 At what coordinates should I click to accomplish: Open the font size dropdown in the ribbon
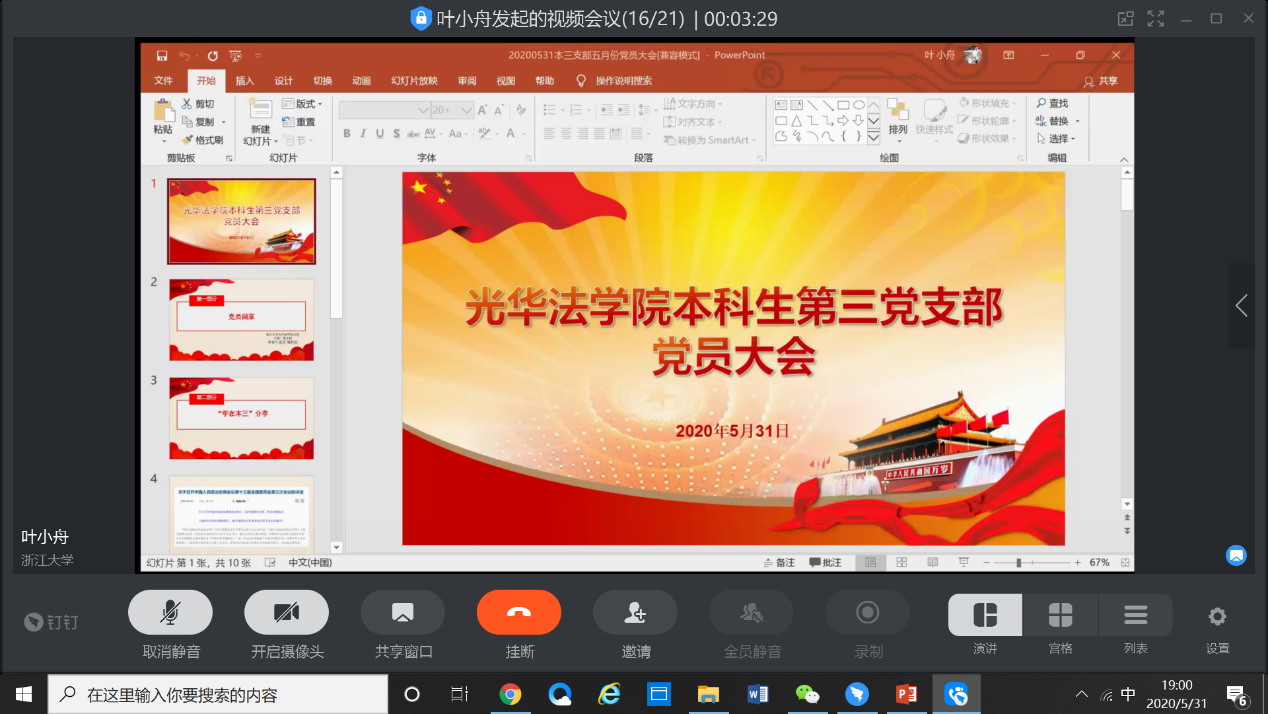click(x=466, y=110)
